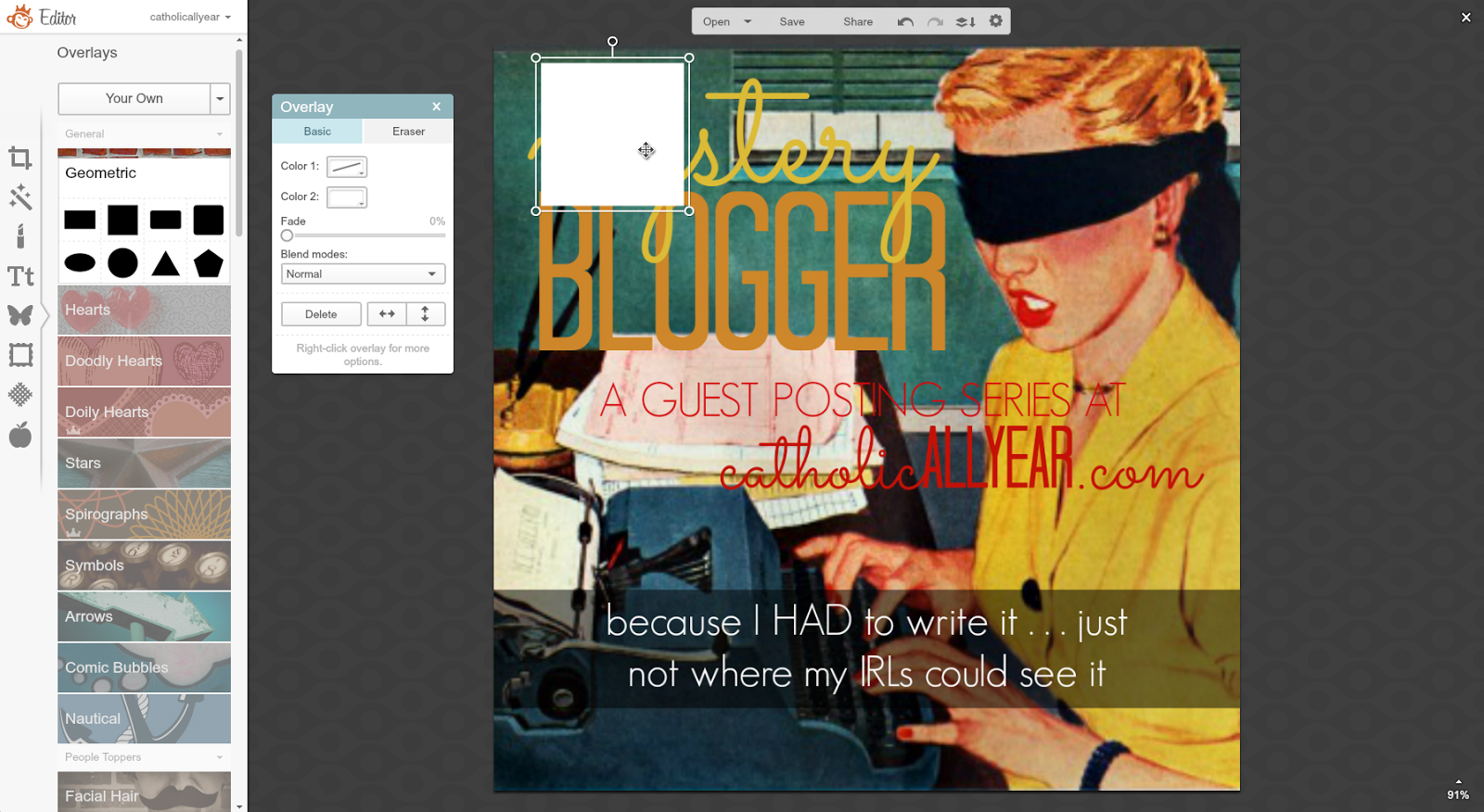Open the Nautical overlay category
Screen dimensions: 1484x812
pyautogui.click(x=144, y=718)
